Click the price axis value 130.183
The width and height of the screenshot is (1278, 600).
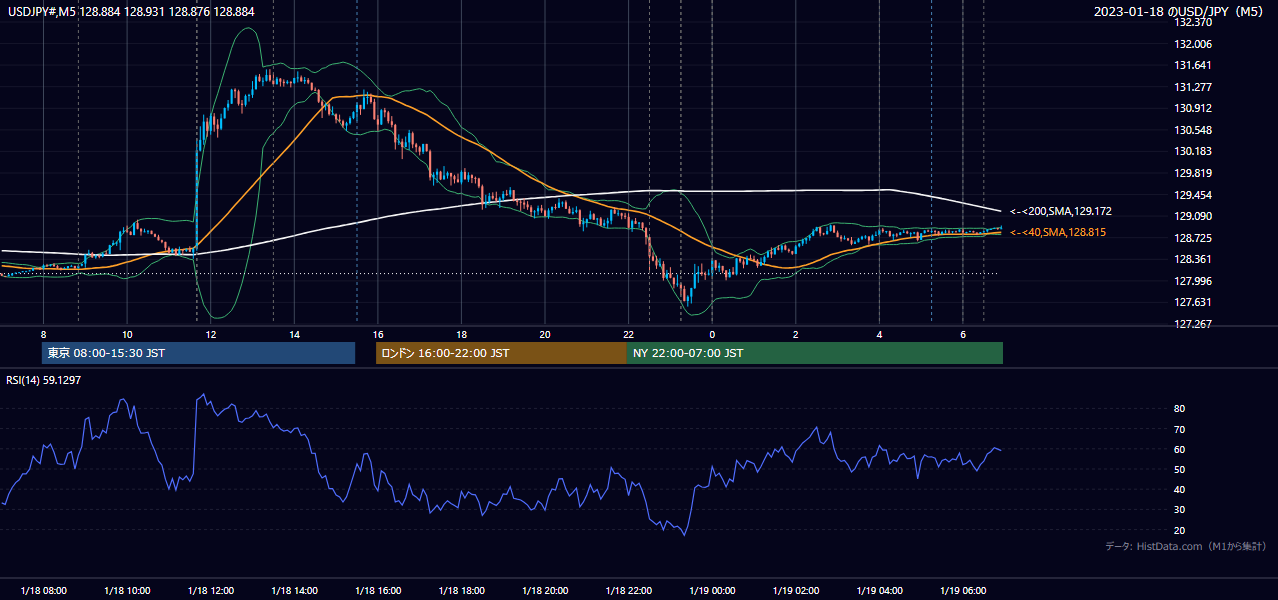[1195, 151]
